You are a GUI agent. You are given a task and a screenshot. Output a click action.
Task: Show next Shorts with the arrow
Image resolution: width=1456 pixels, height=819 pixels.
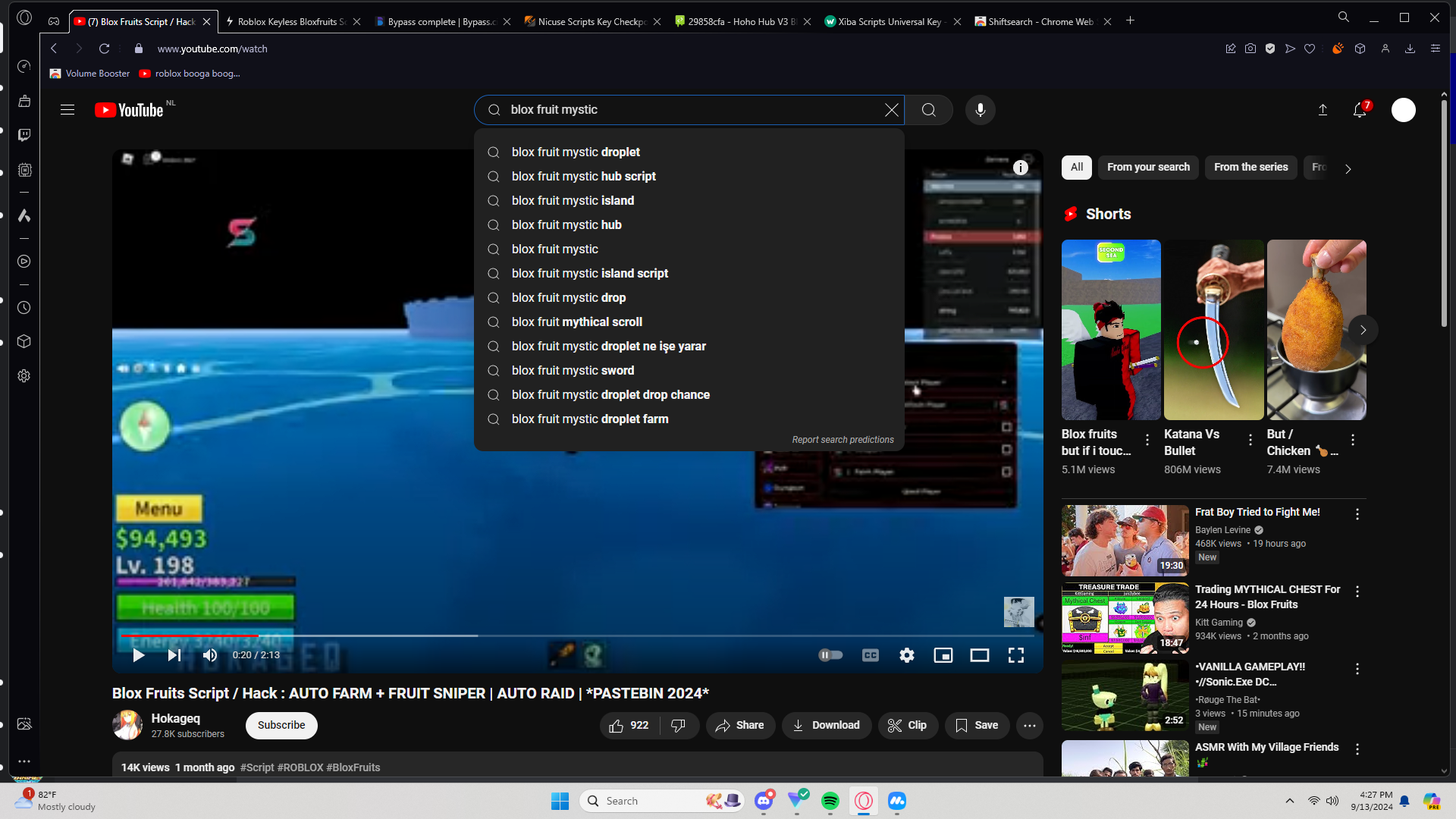click(x=1363, y=330)
